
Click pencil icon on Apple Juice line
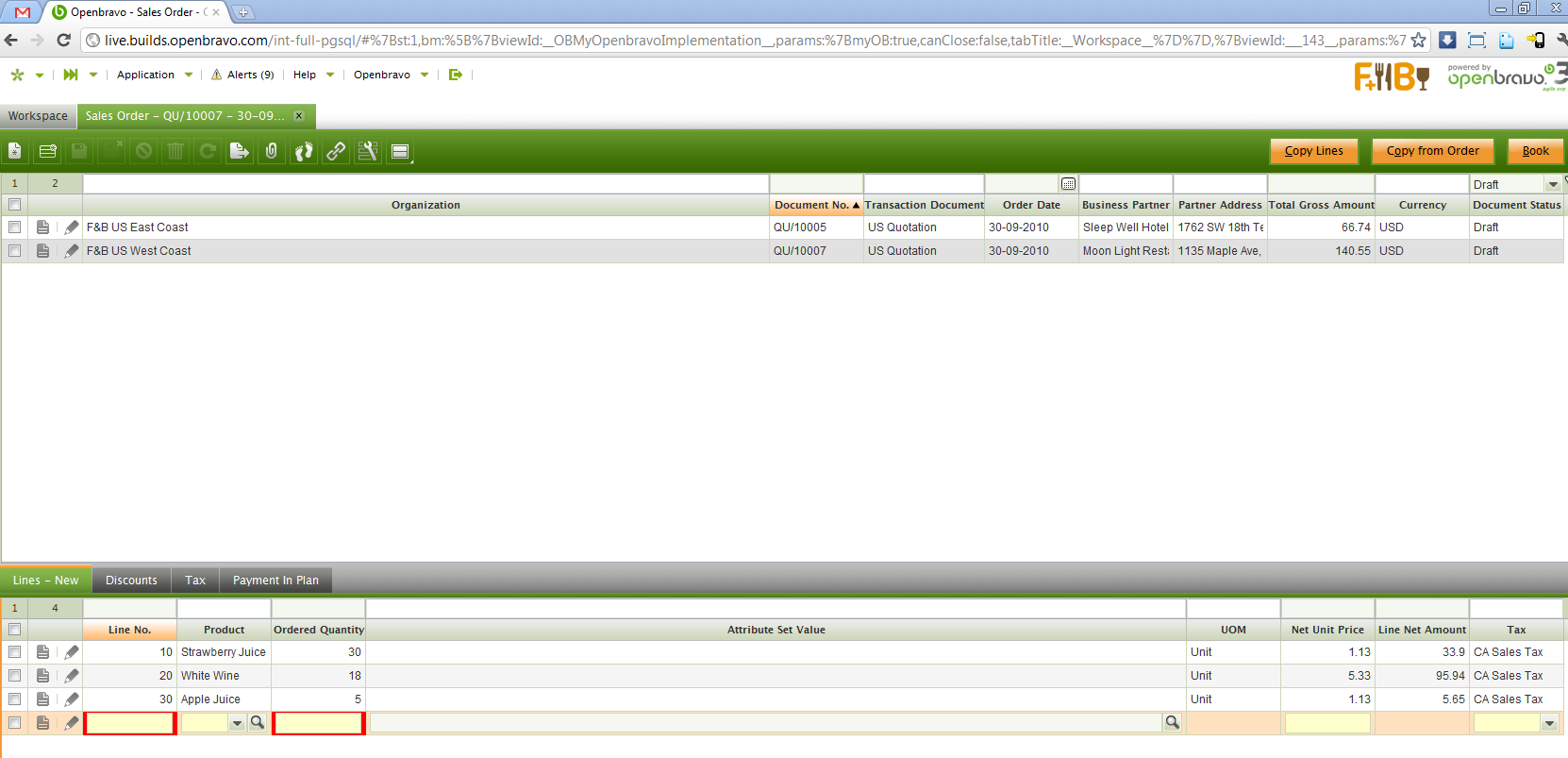tap(72, 699)
